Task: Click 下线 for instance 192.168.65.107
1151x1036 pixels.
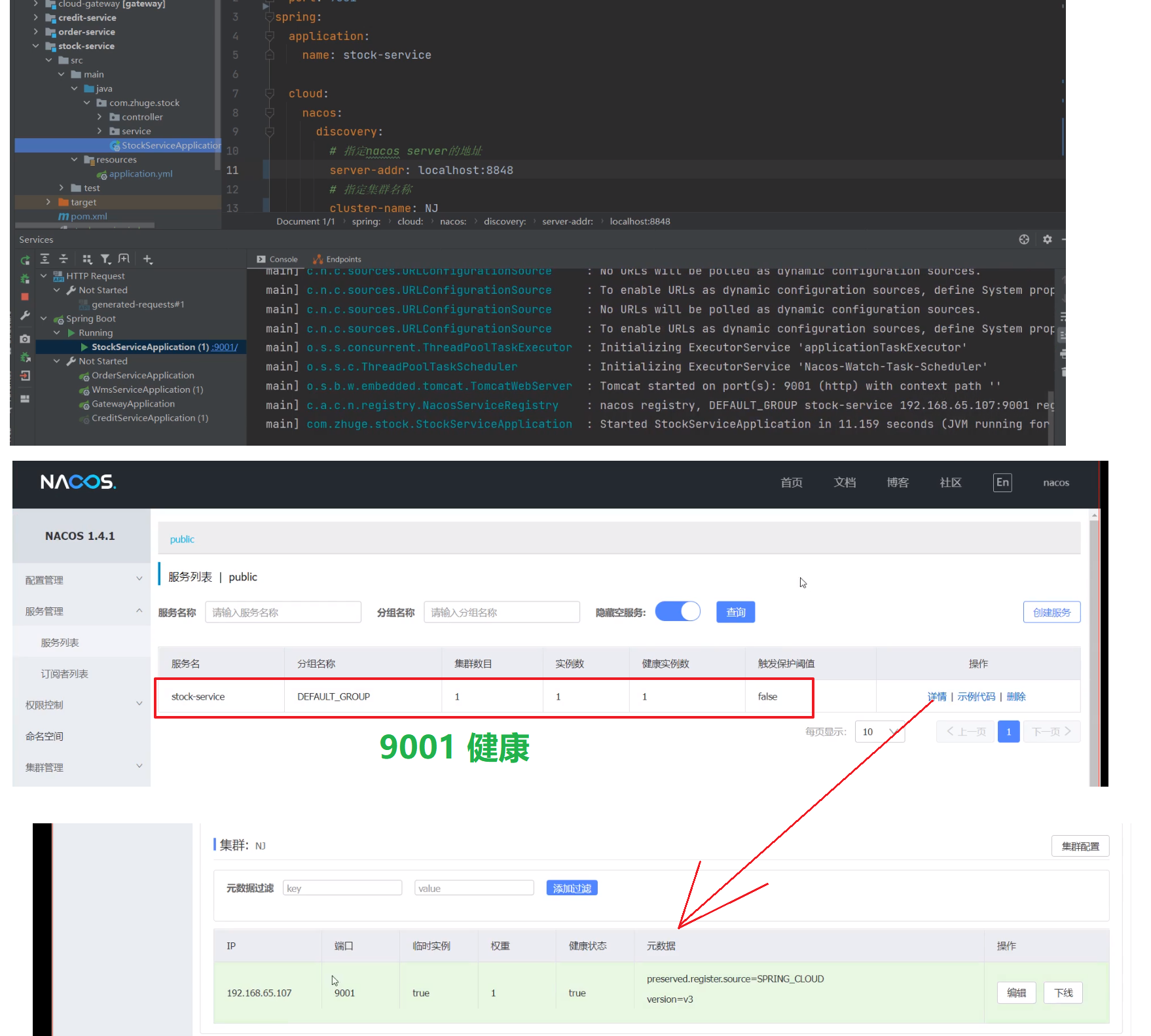Action: pos(1063,992)
